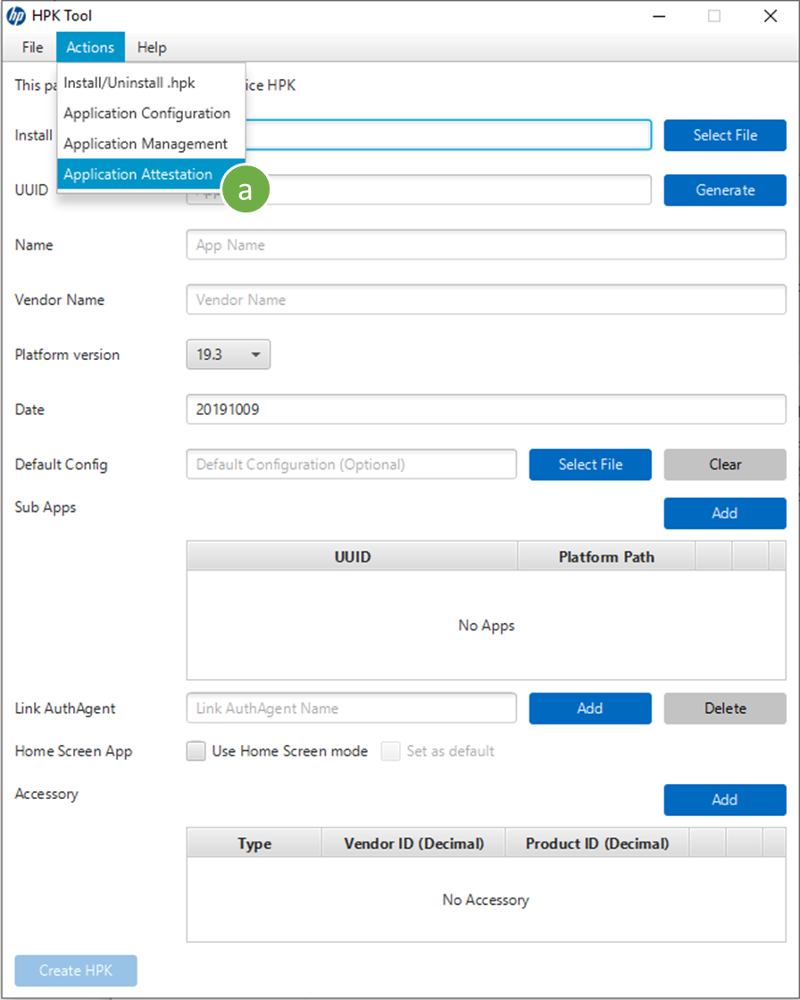Click the 'Link AuthAgent' label
This screenshot has height=1000, width=800.
pyautogui.click(x=65, y=709)
